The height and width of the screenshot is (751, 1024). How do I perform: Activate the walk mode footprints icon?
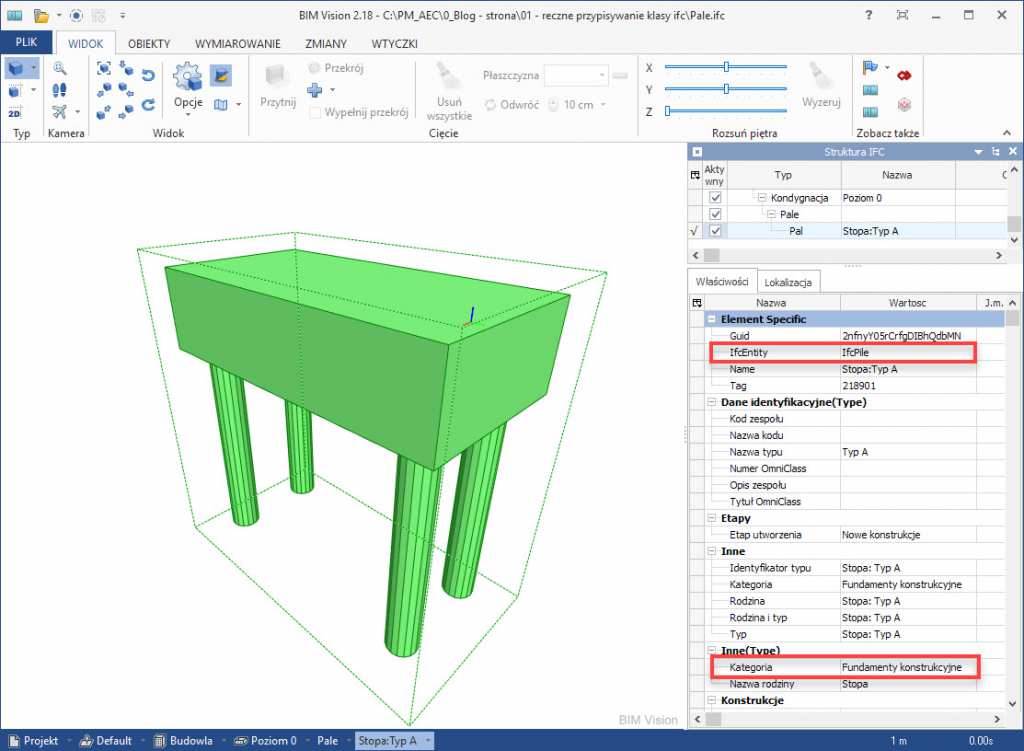point(59,90)
